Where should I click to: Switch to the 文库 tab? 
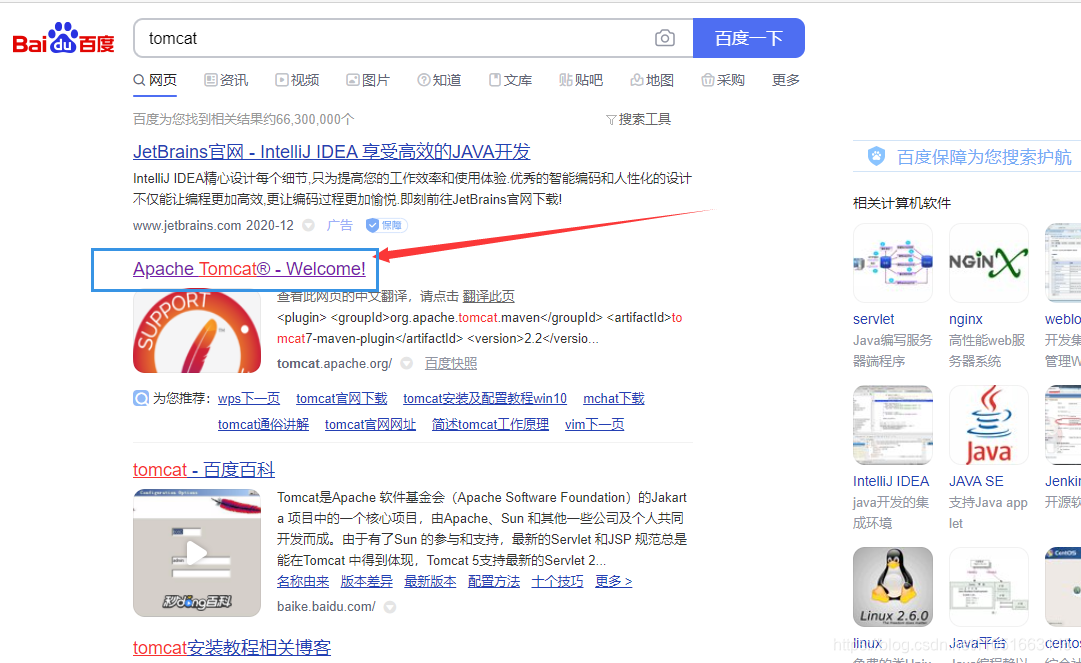(x=510, y=80)
